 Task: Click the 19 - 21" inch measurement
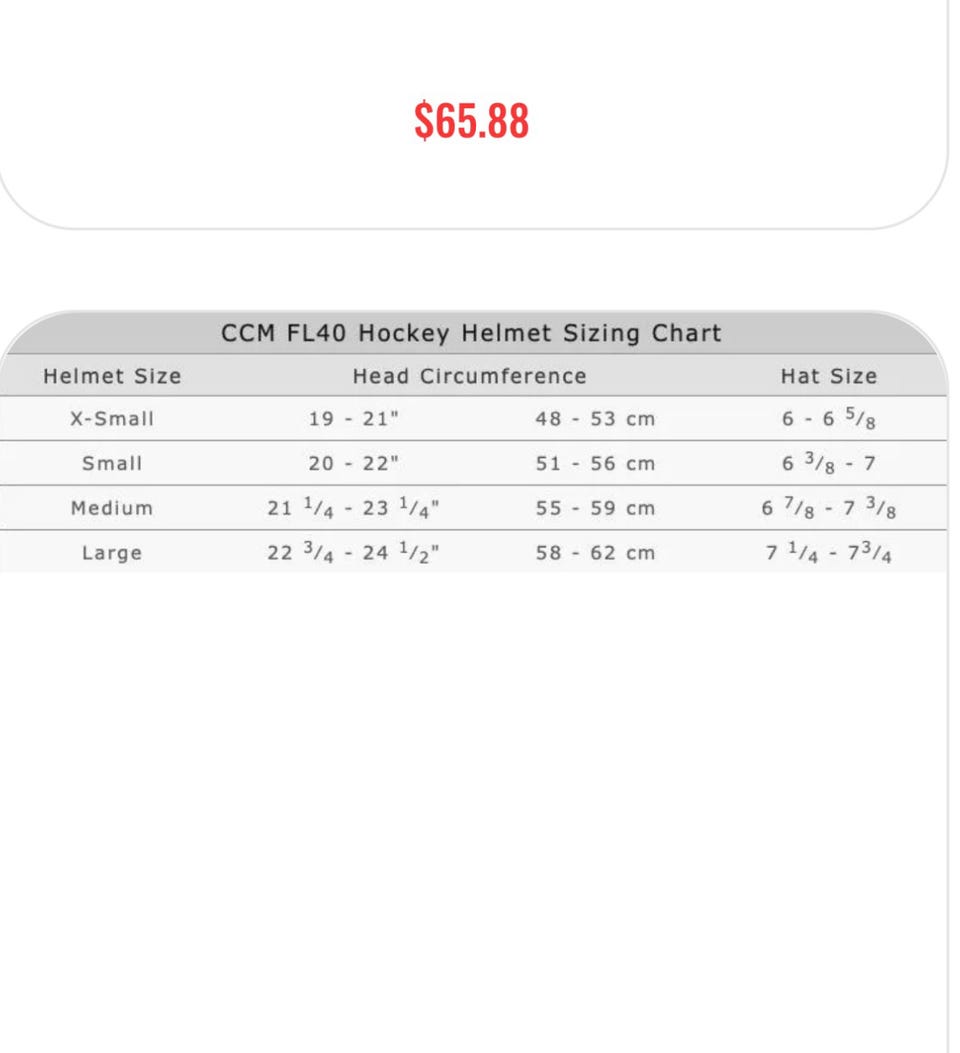pyautogui.click(x=354, y=419)
